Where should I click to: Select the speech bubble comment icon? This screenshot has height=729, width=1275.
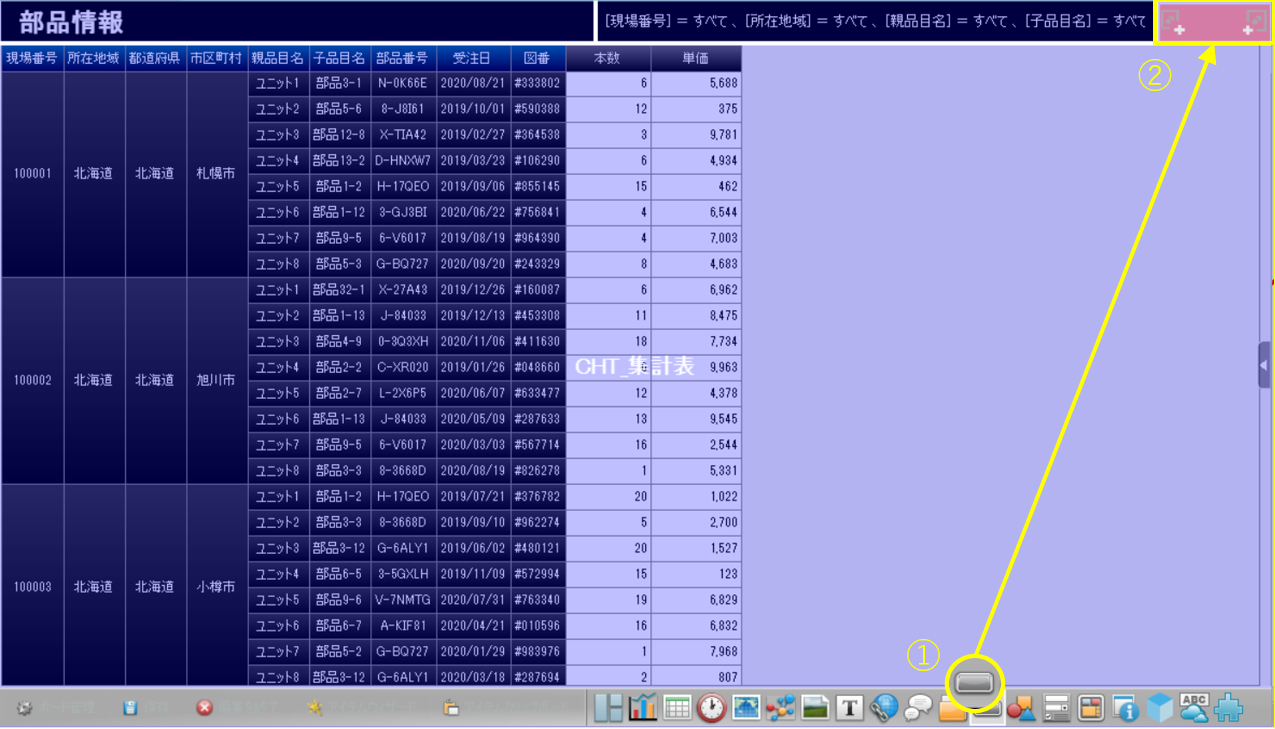[918, 708]
